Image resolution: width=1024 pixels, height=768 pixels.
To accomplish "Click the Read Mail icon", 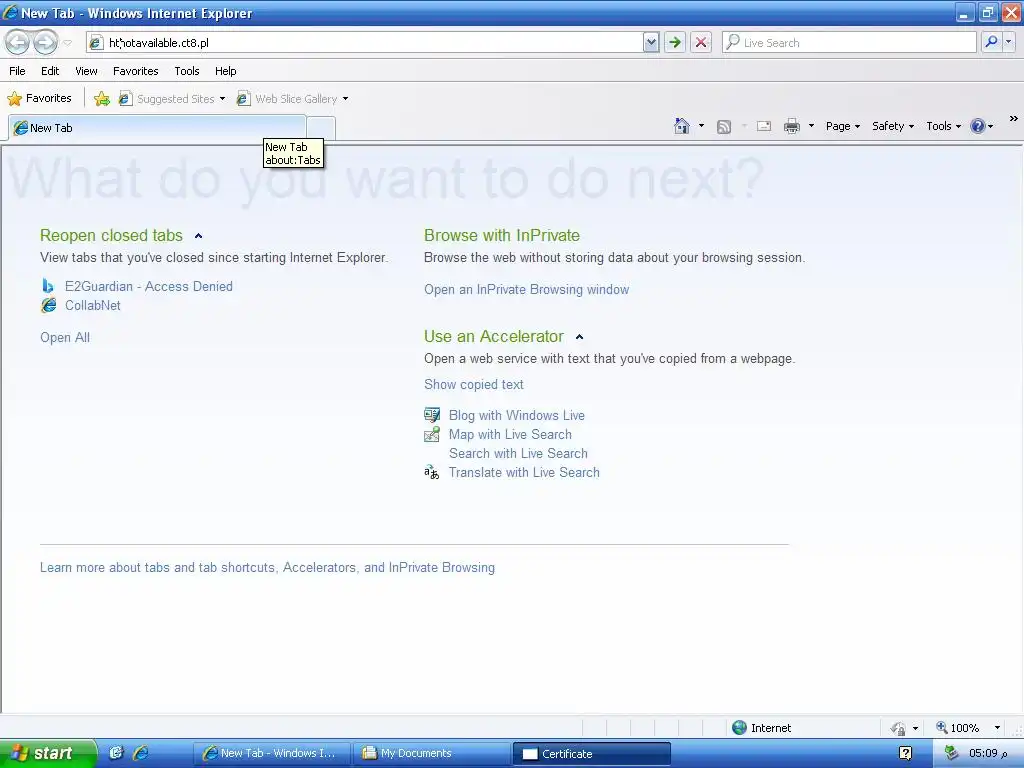I will [x=764, y=126].
